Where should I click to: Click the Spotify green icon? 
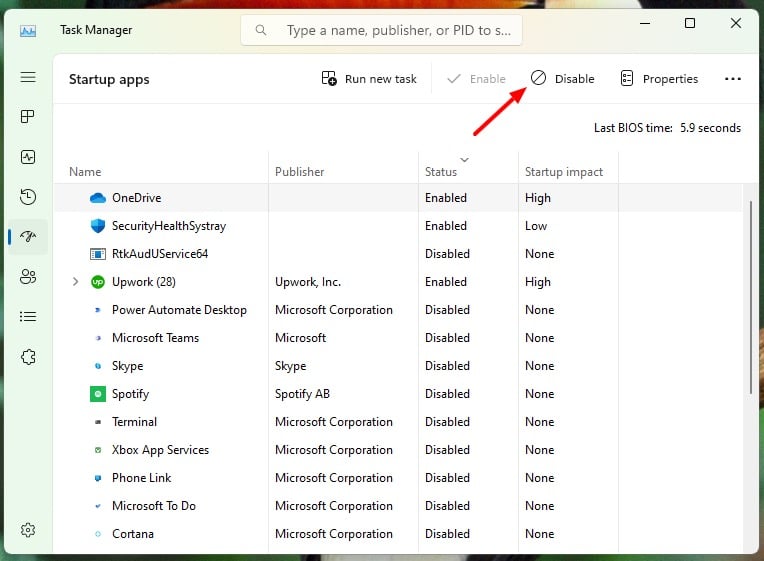(x=98, y=394)
